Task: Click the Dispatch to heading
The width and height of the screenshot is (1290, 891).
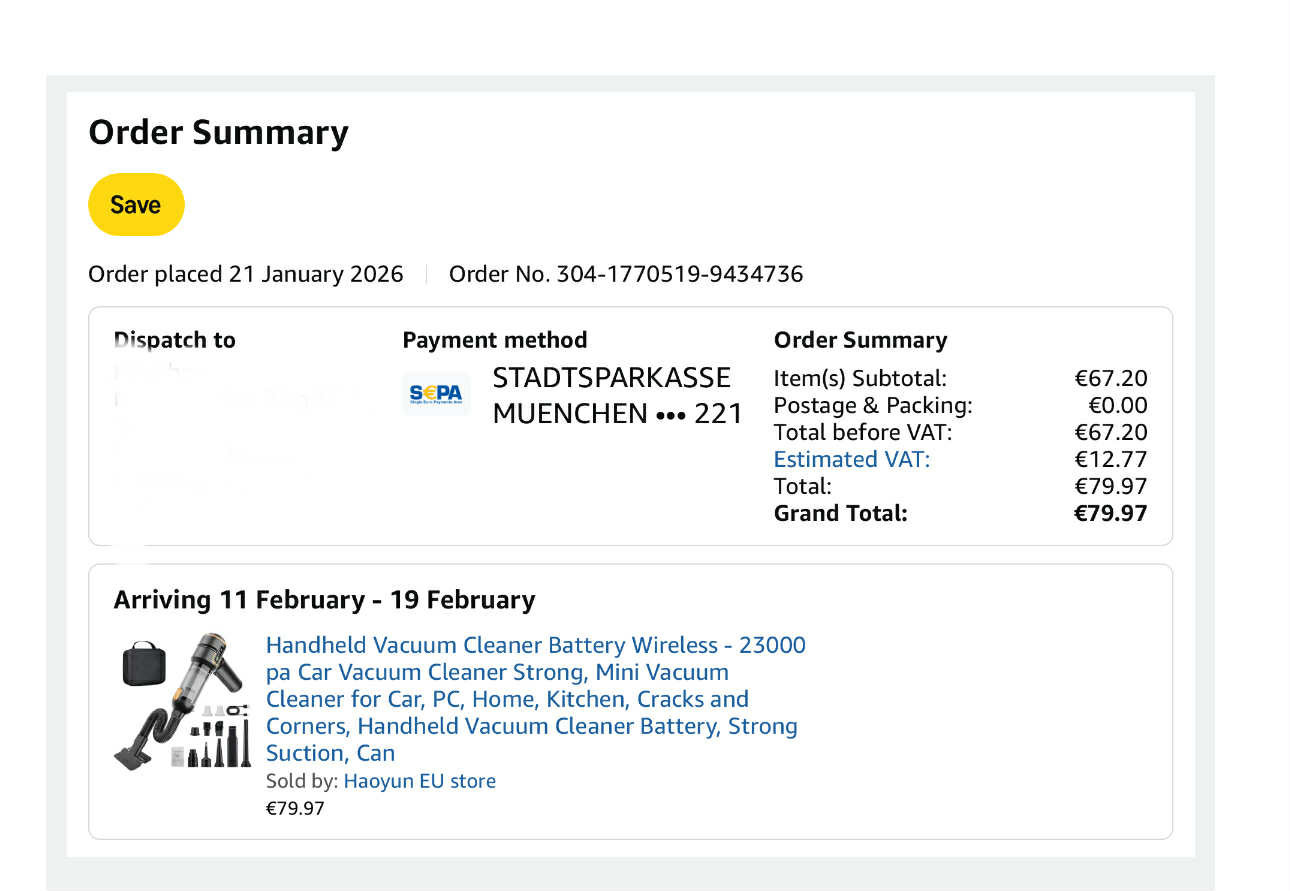Action: tap(175, 340)
